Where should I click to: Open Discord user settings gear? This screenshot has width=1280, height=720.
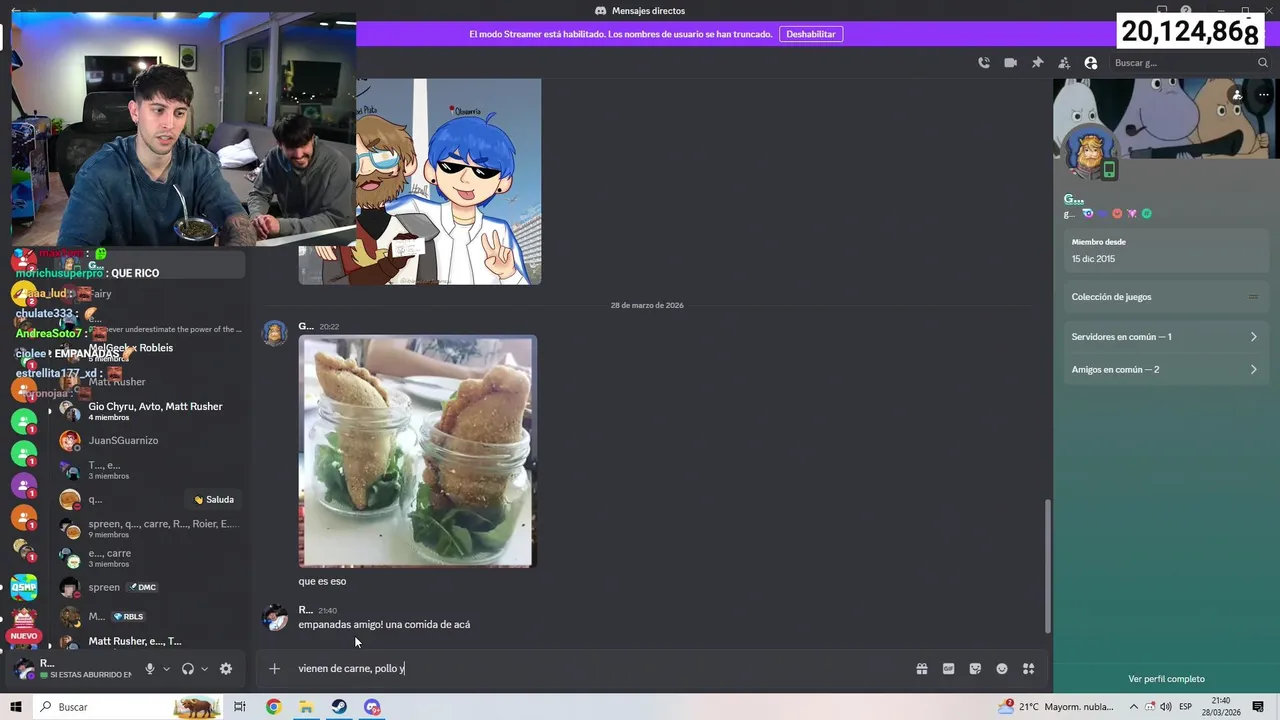point(226,669)
